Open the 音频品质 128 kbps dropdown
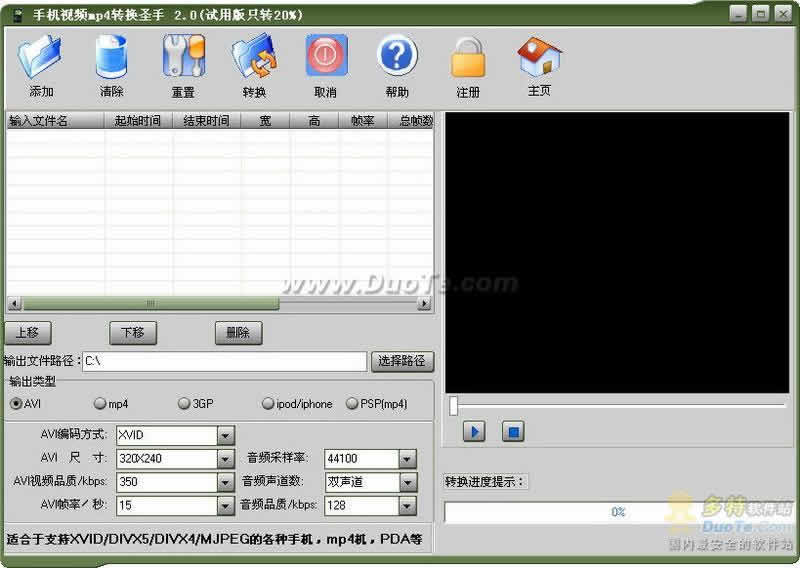Screen dimensions: 800x568 click(x=408, y=506)
